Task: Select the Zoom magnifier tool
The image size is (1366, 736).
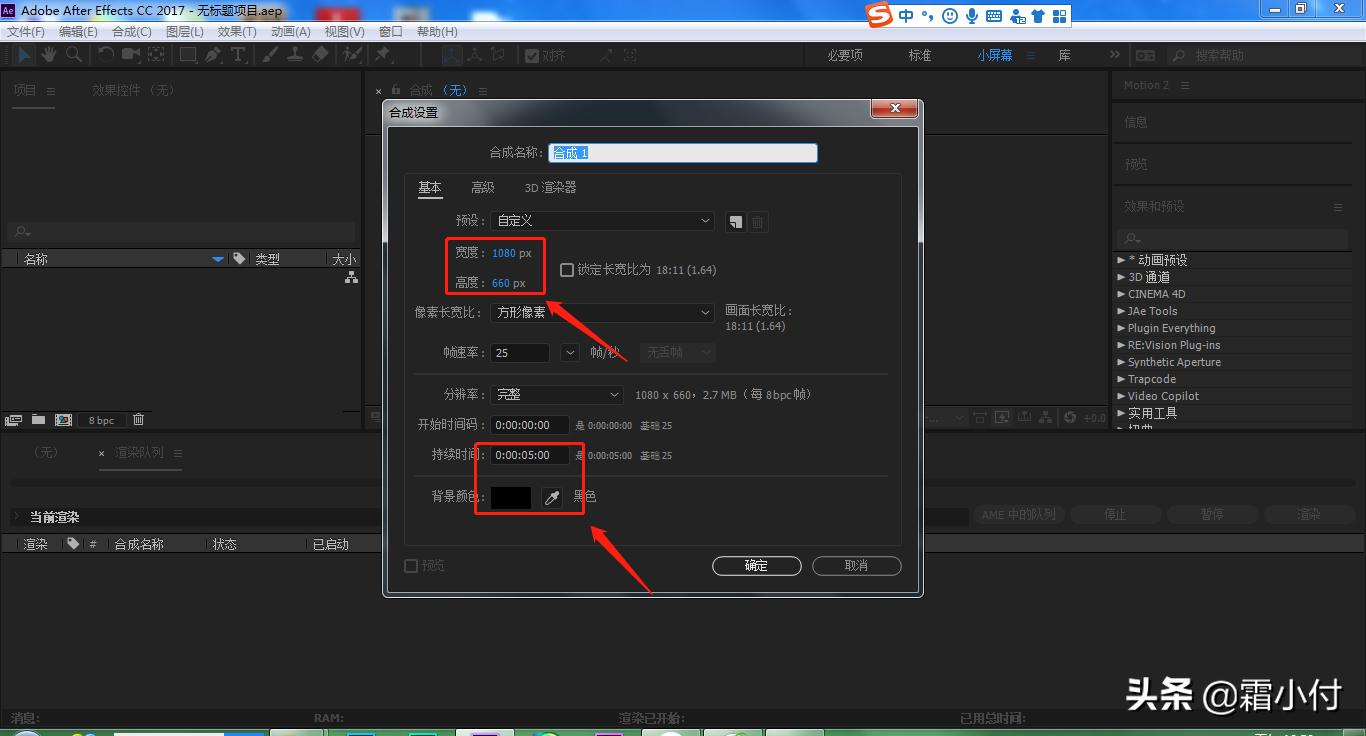Action: [73, 55]
